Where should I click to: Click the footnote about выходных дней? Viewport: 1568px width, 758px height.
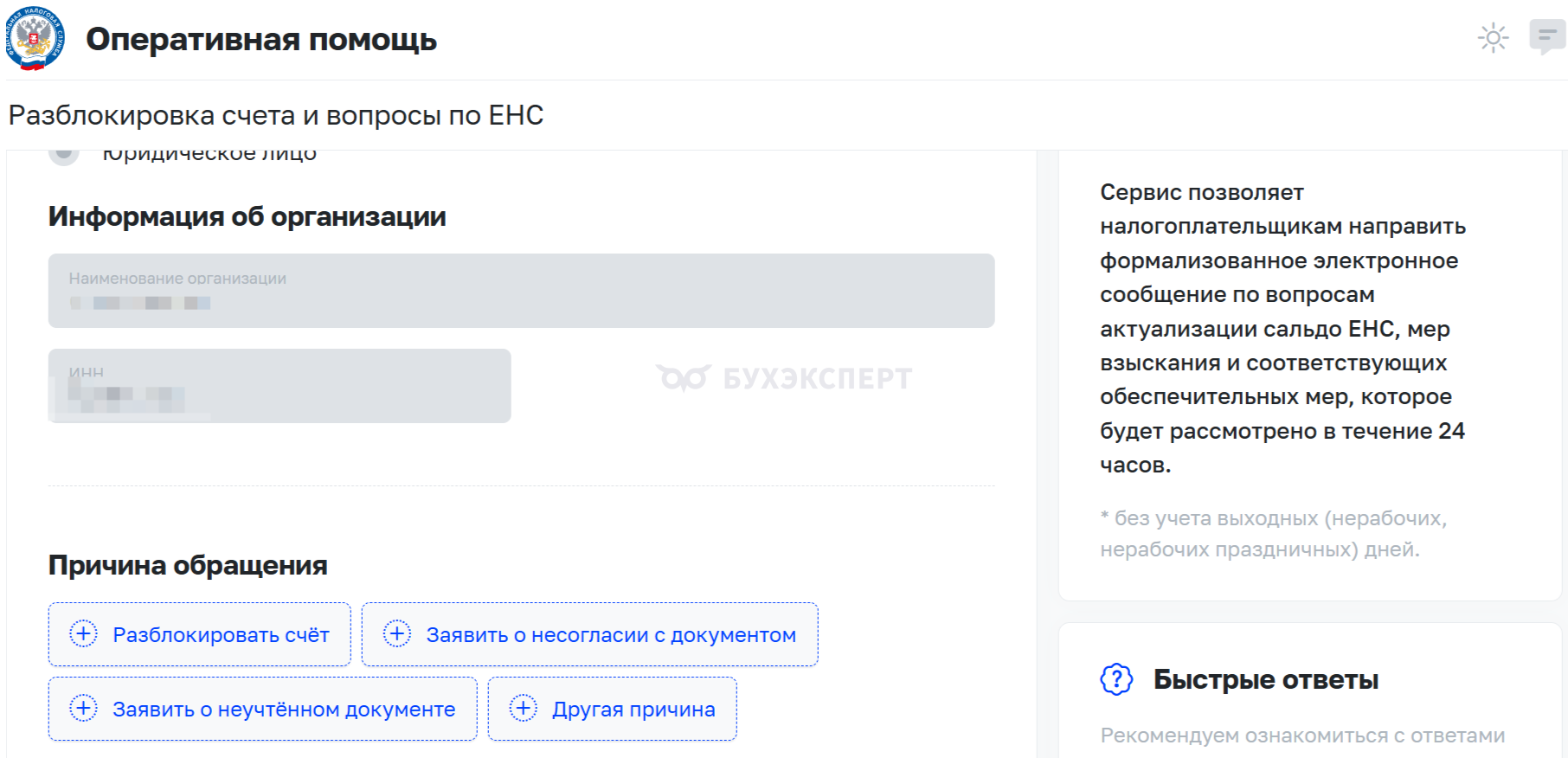(x=1273, y=533)
